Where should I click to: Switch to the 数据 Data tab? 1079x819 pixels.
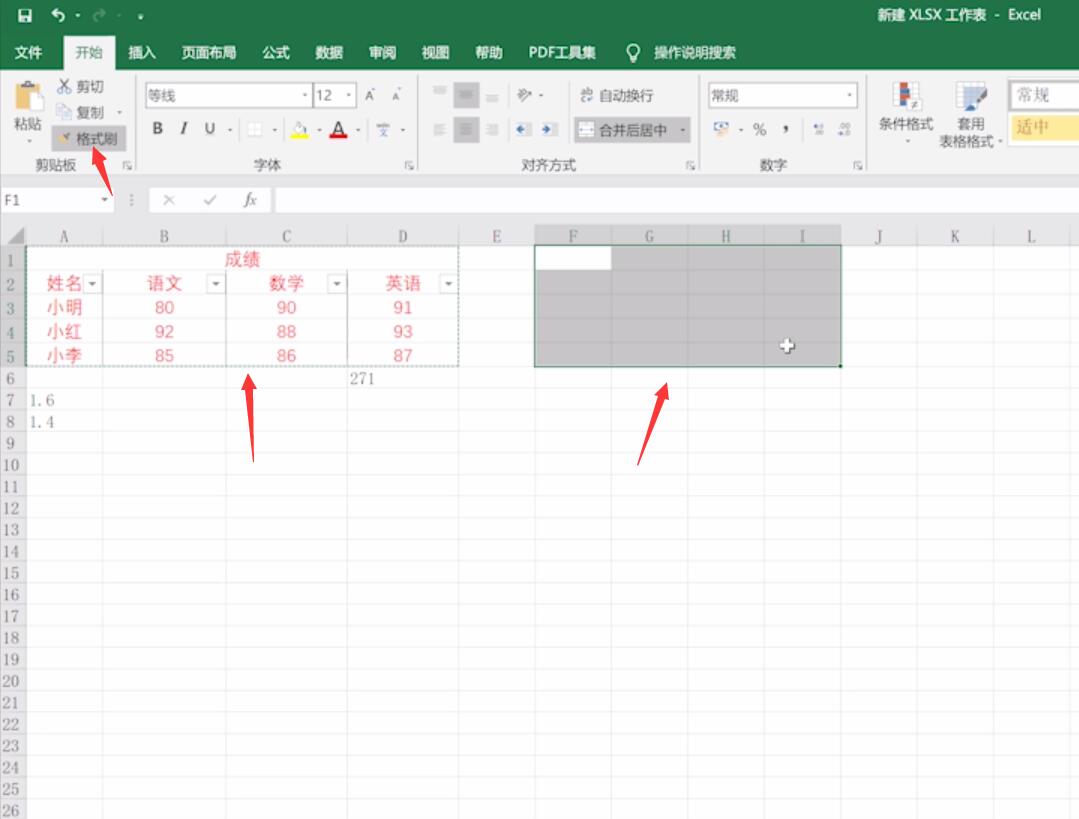329,52
